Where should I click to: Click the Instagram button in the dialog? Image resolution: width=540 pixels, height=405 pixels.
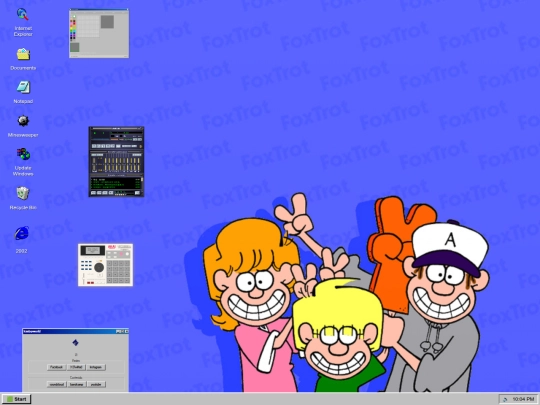pyautogui.click(x=96, y=367)
